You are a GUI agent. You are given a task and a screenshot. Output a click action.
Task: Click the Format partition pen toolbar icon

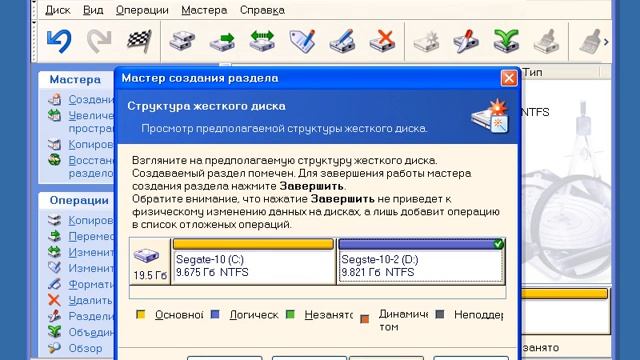(x=342, y=41)
